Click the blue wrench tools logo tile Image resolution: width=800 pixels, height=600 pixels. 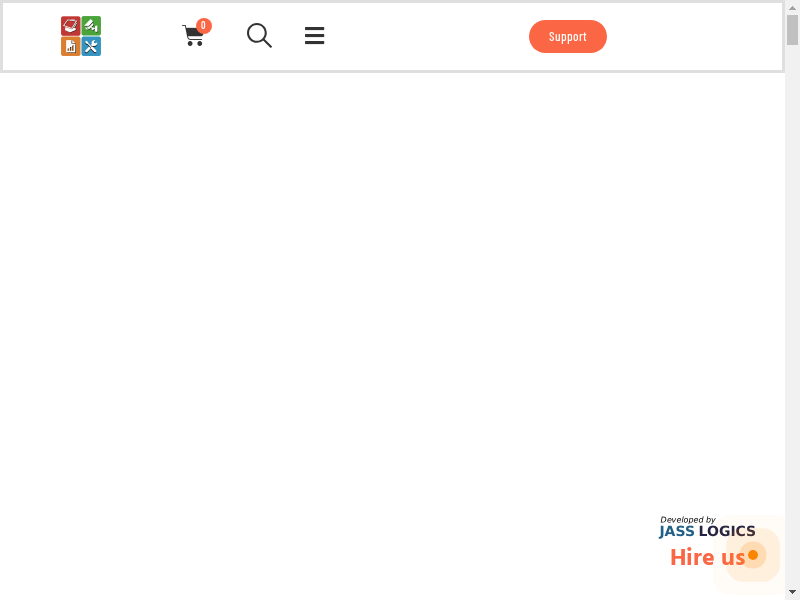91,46
